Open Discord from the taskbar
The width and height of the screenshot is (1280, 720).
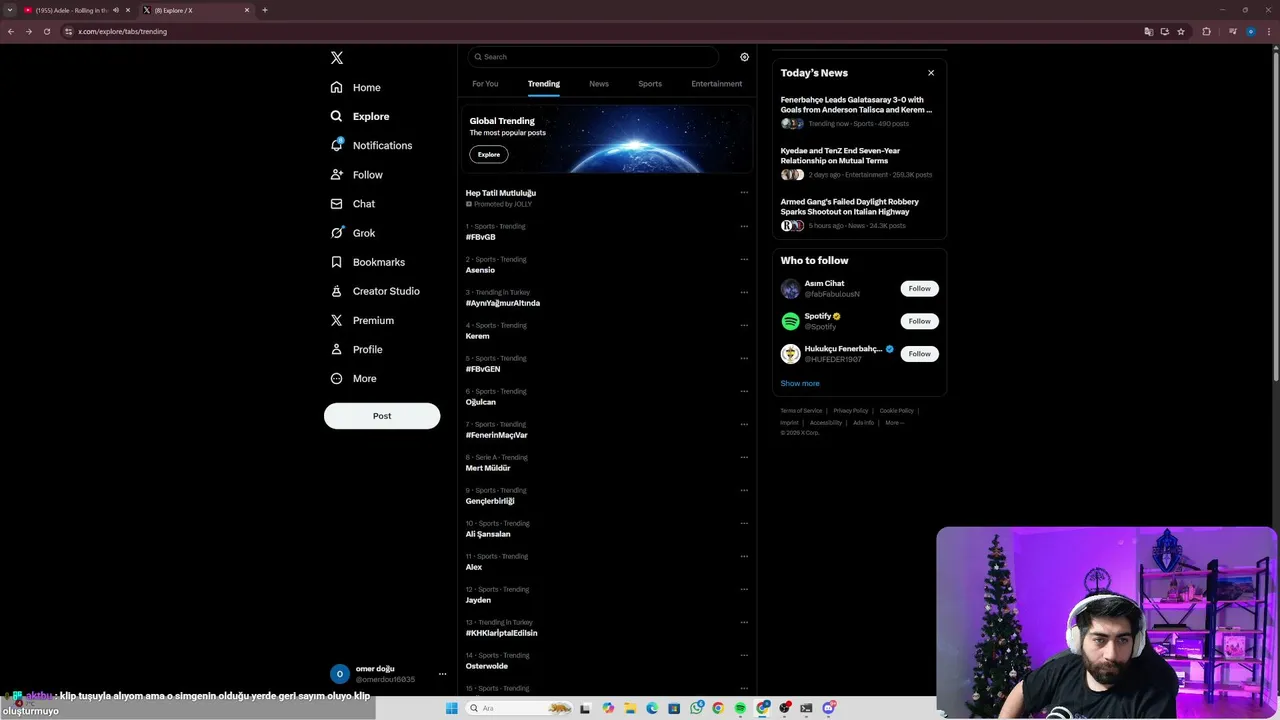coord(828,708)
